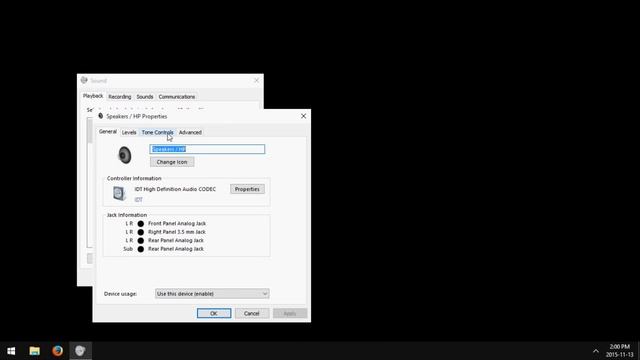Click the Recording tab in Sound window
The image size is (640, 360).
point(120,97)
